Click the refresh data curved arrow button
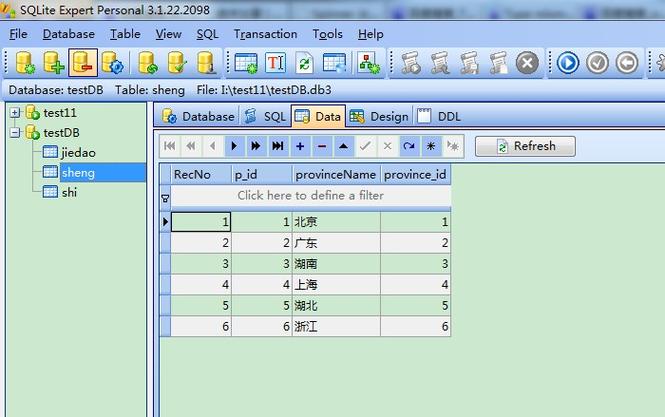This screenshot has width=665, height=417. tap(409, 146)
